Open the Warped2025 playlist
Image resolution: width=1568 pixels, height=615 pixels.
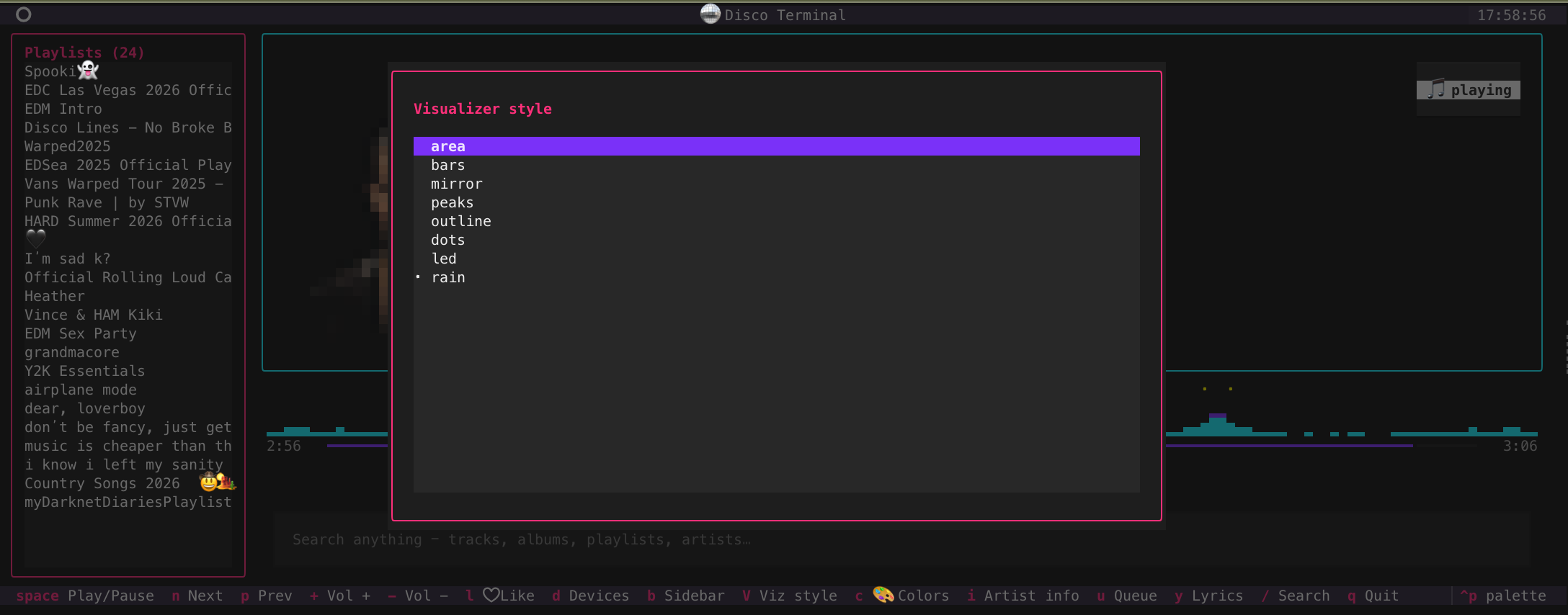coord(128,146)
